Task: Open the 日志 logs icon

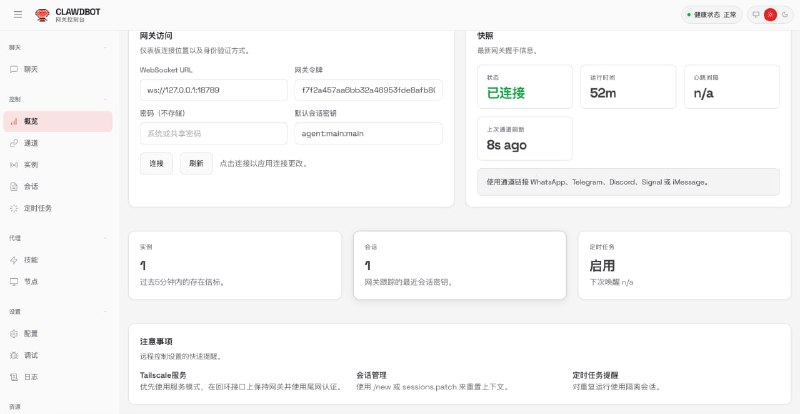Action: (14, 377)
